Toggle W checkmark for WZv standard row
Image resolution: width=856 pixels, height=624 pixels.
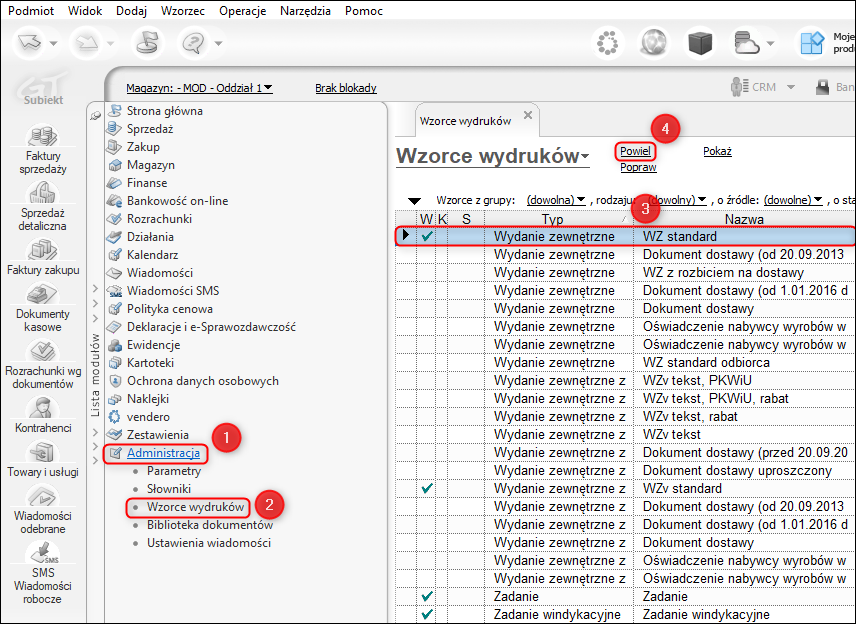click(426, 489)
